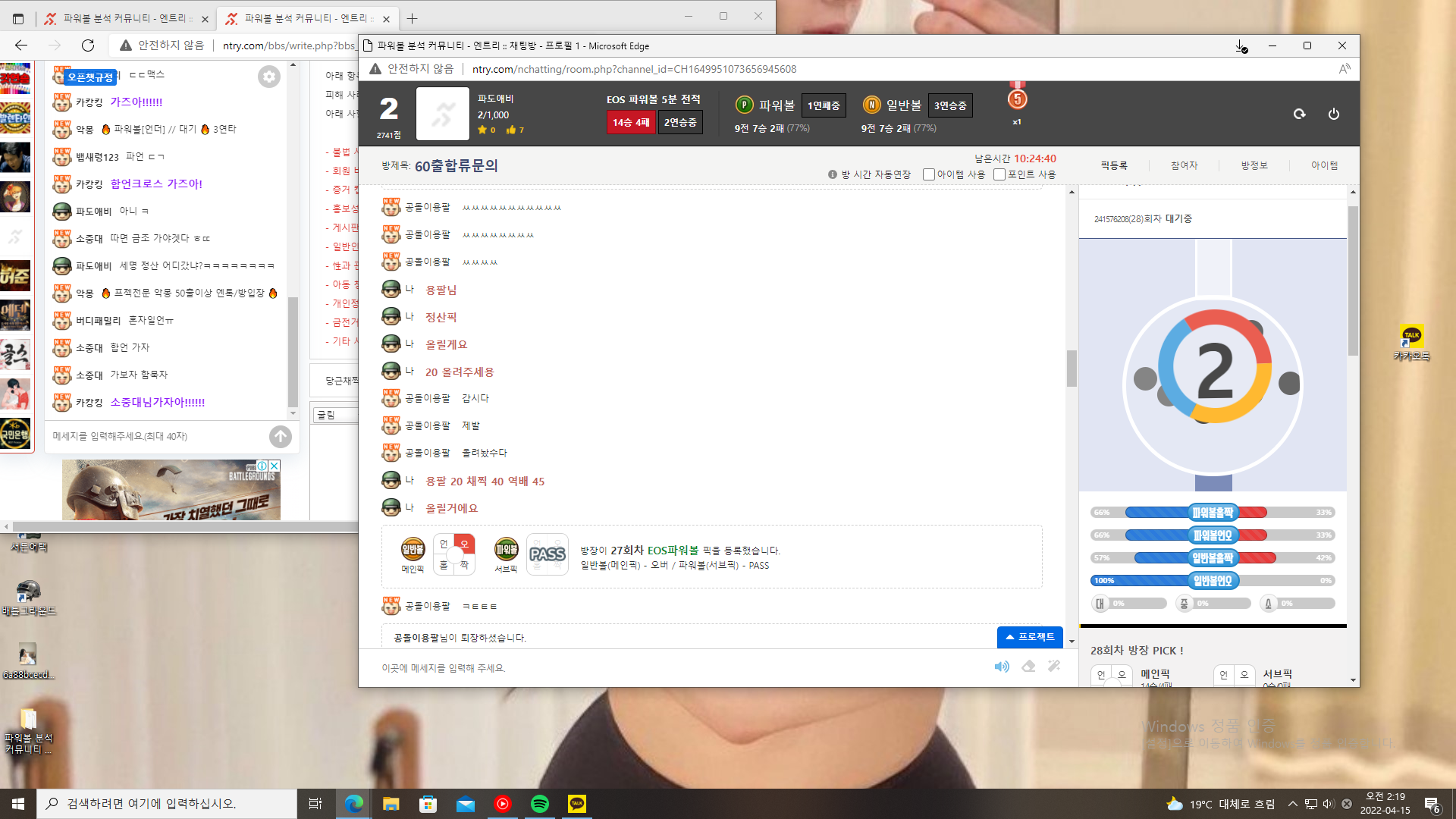Click the 일반볼언오 ratio bar

point(1213,581)
